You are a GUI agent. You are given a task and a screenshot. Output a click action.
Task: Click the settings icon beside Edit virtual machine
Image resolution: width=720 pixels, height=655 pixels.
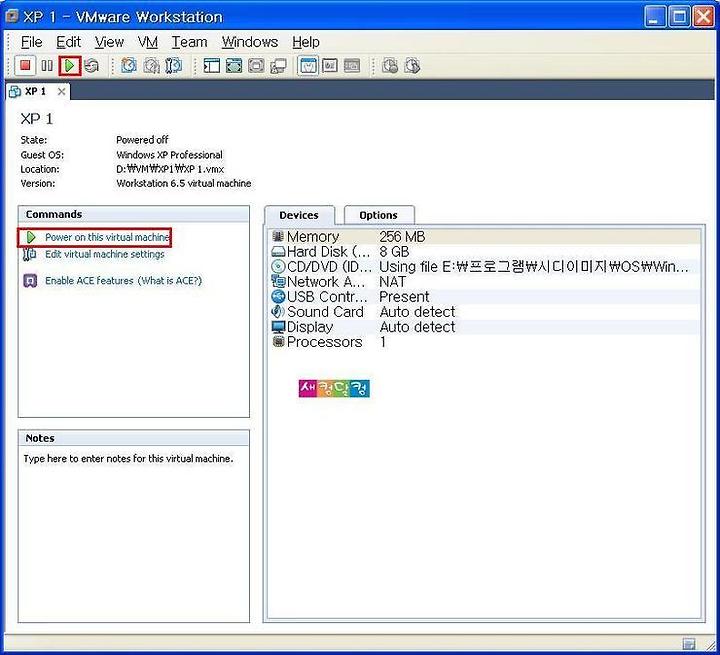pos(30,254)
